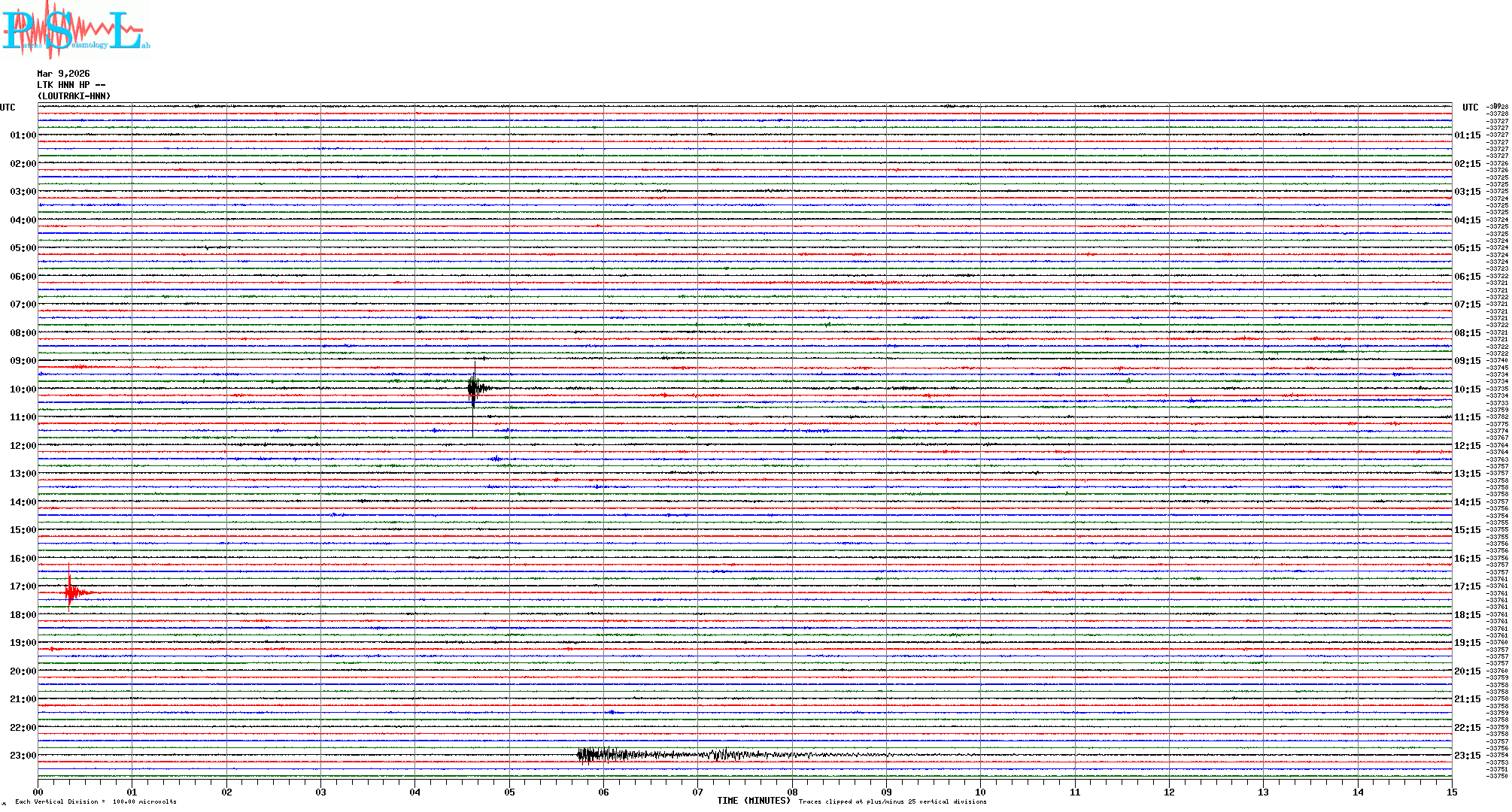Image resolution: width=1512 pixels, height=812 pixels.
Task: Click the PSL seismology lab logo
Action: point(75,30)
